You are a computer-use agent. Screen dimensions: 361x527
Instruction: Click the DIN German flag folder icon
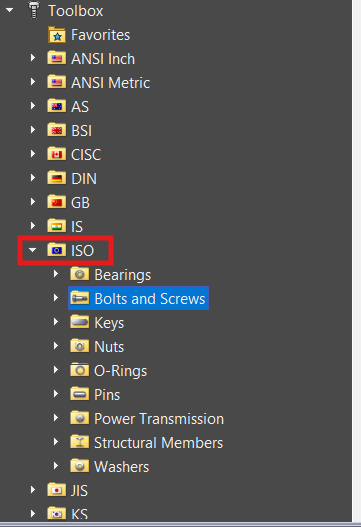tap(56, 178)
